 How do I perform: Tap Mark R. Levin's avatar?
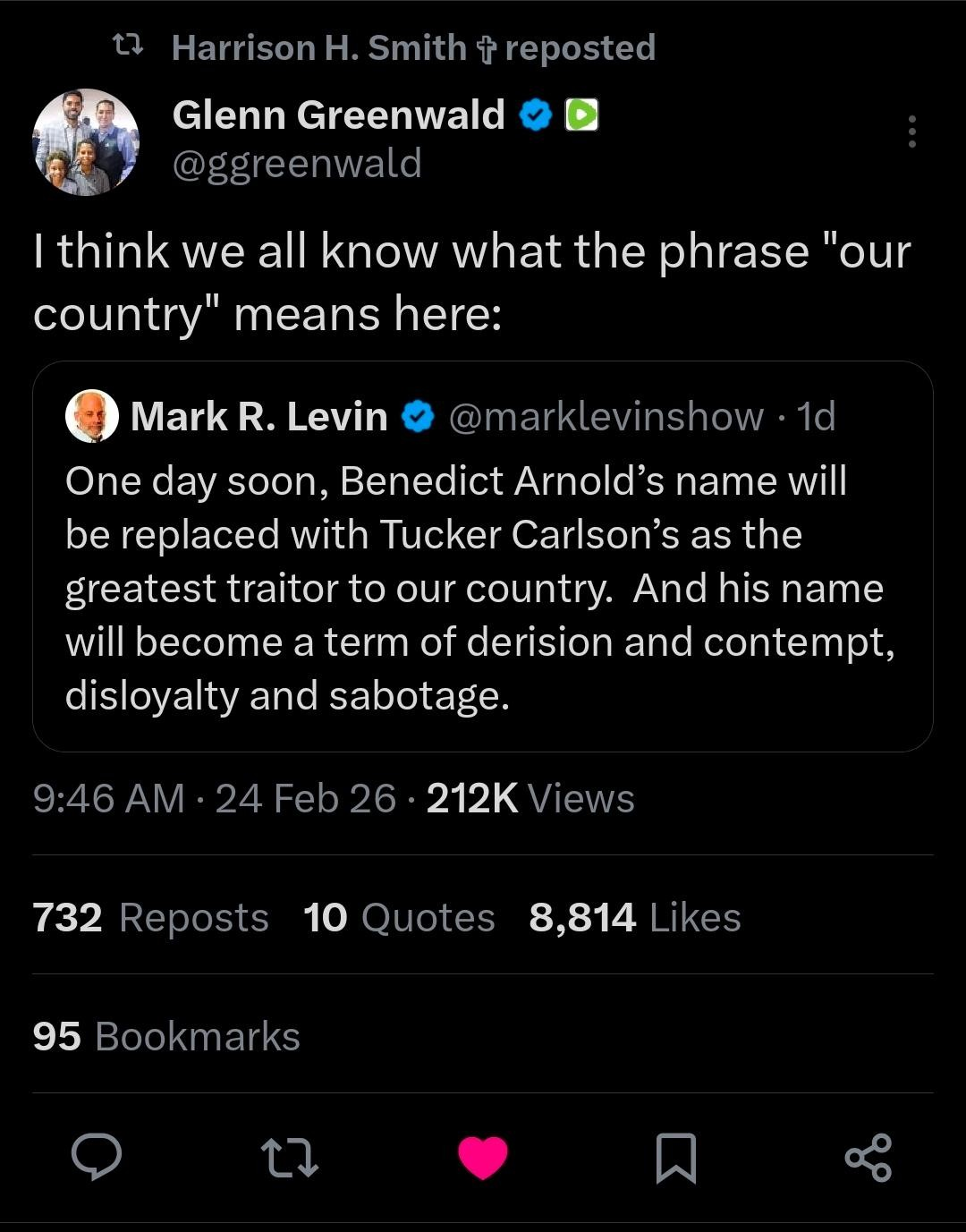tap(92, 417)
